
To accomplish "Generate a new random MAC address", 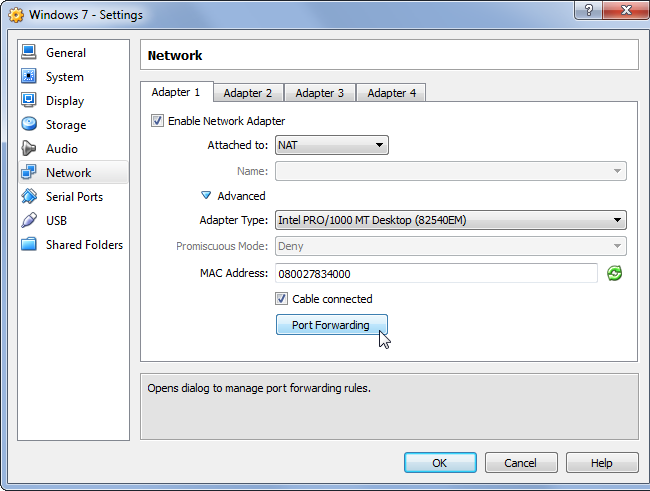I will 615,273.
